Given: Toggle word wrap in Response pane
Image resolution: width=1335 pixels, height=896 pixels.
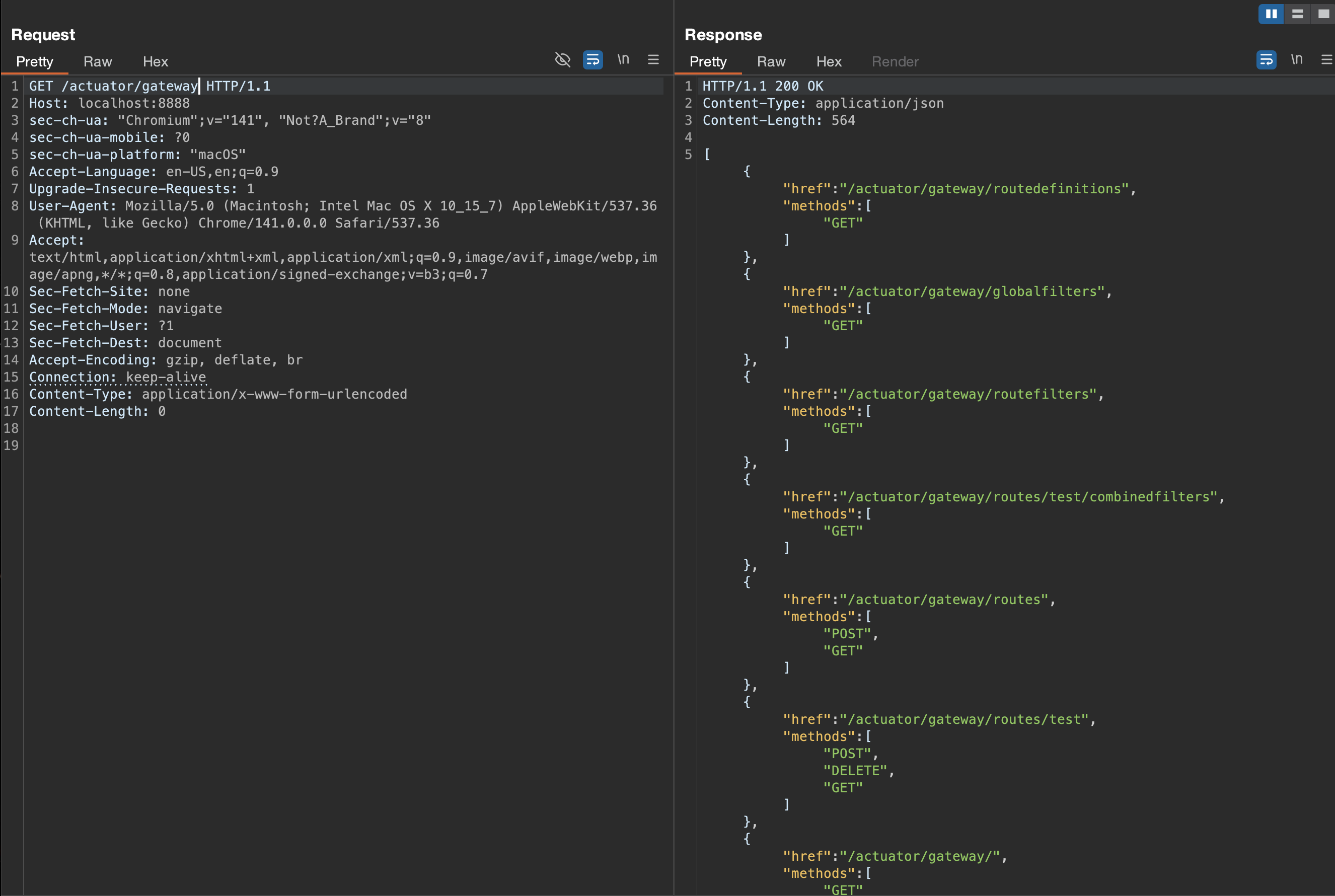Looking at the screenshot, I should pyautogui.click(x=1266, y=59).
